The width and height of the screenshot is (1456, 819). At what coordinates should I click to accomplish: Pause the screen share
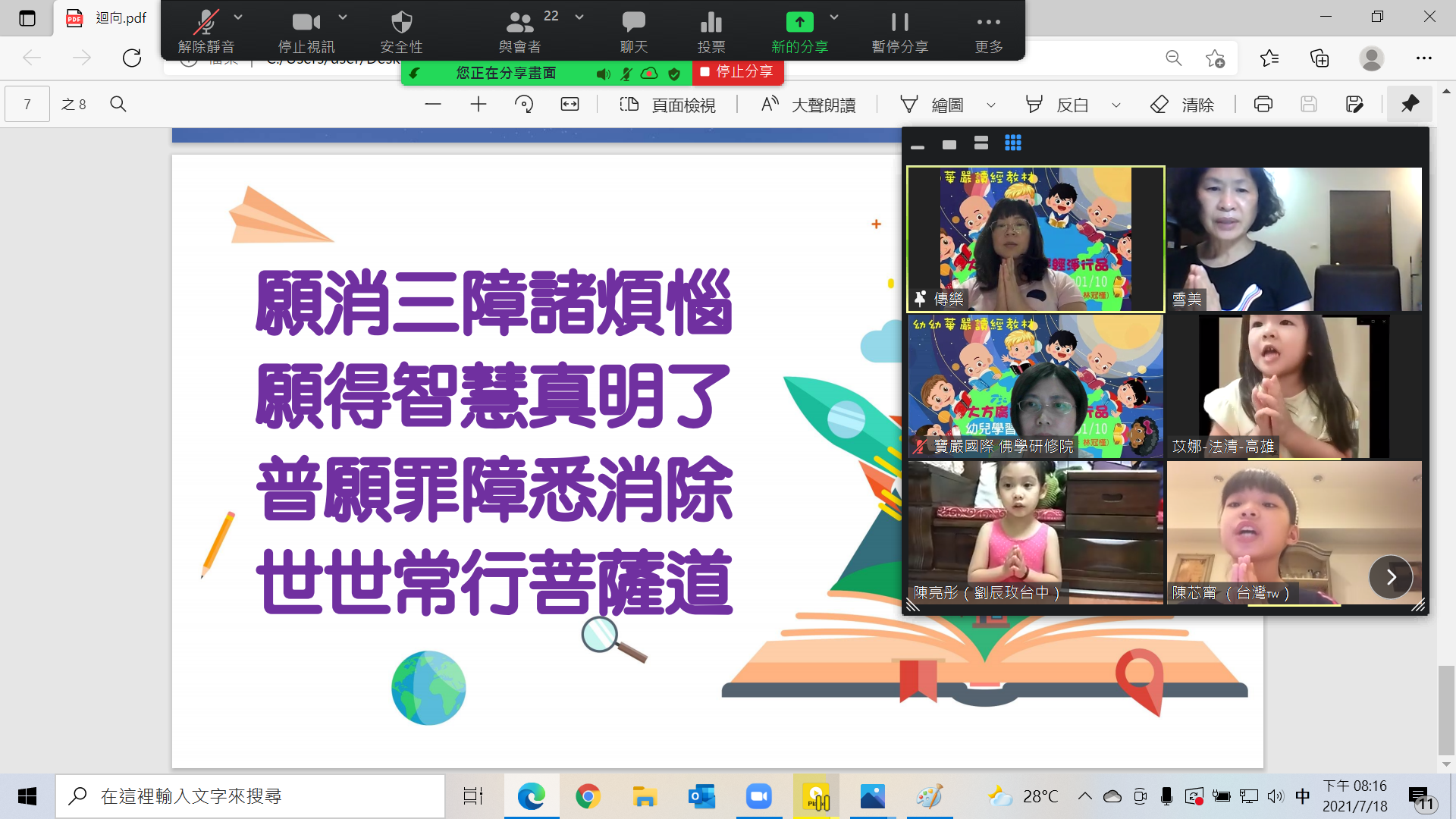point(899,23)
